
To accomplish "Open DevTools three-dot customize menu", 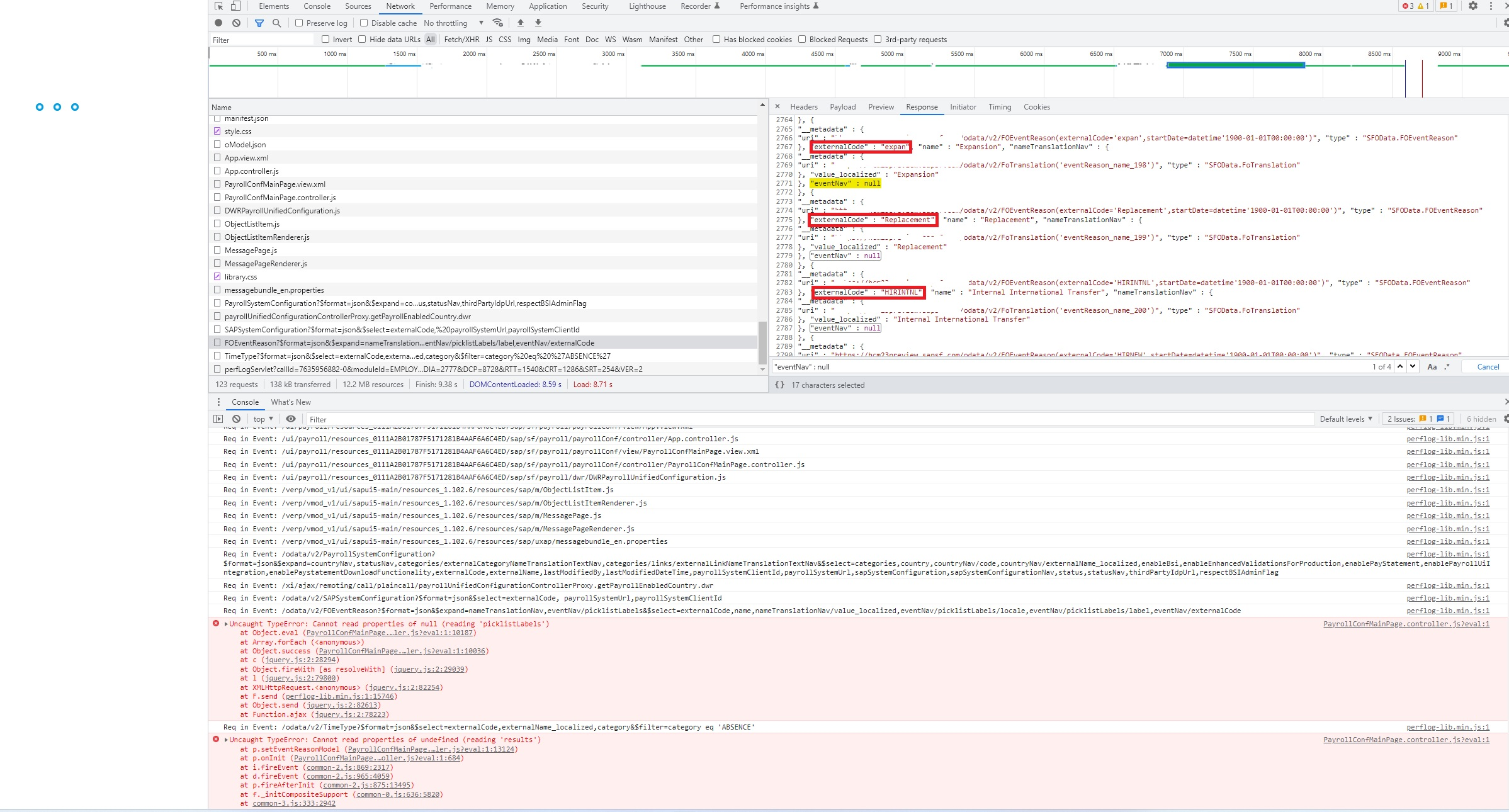I will (x=1491, y=6).
